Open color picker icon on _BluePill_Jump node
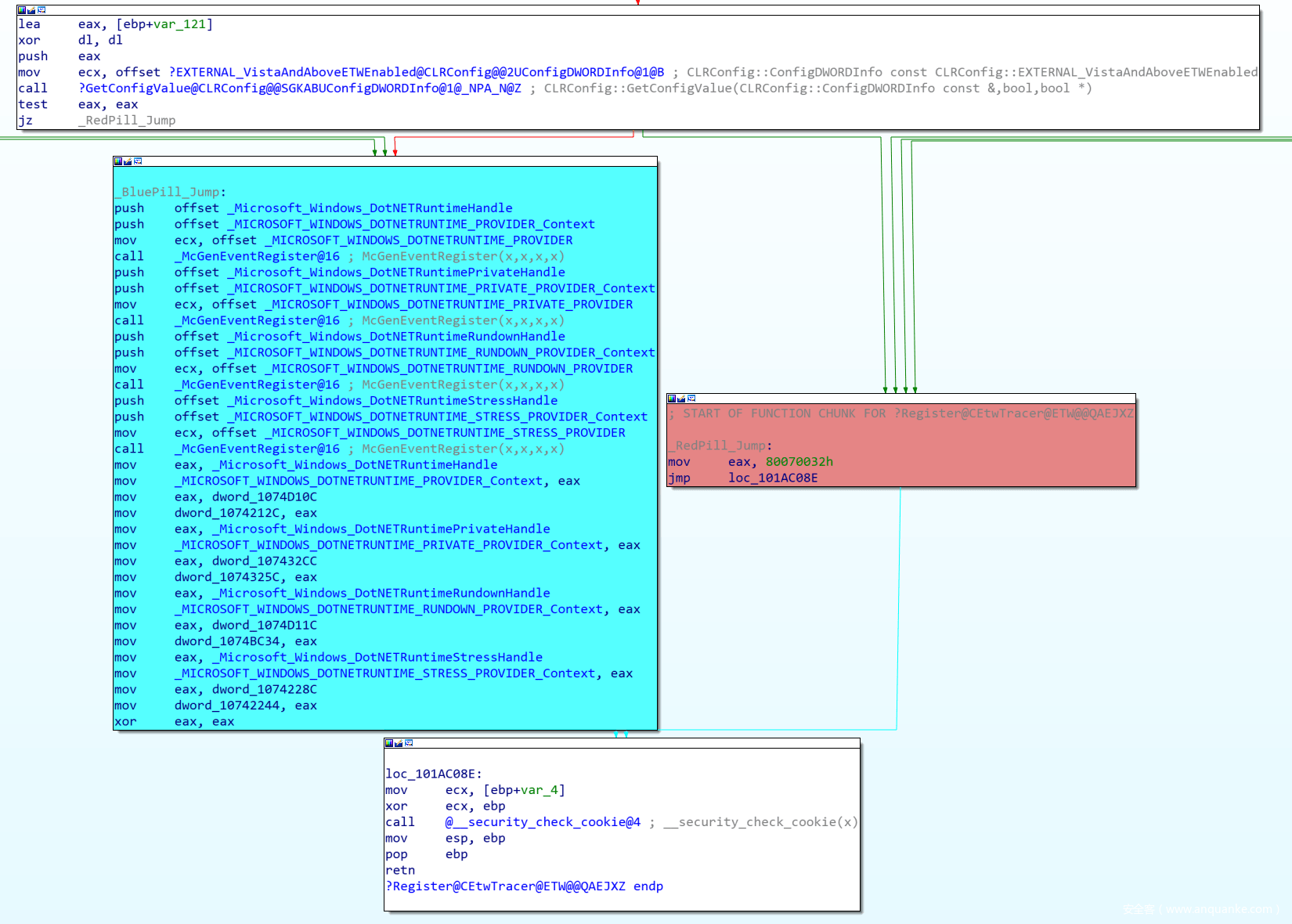 coord(118,161)
